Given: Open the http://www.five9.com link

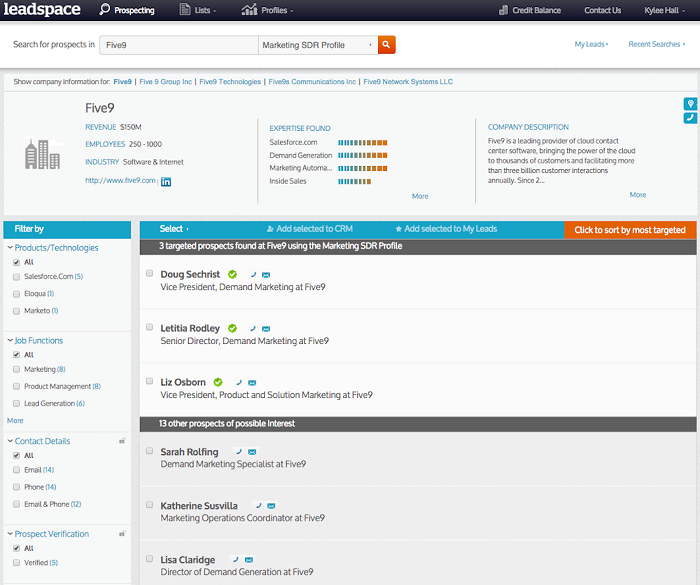Looking at the screenshot, I should 121,180.
